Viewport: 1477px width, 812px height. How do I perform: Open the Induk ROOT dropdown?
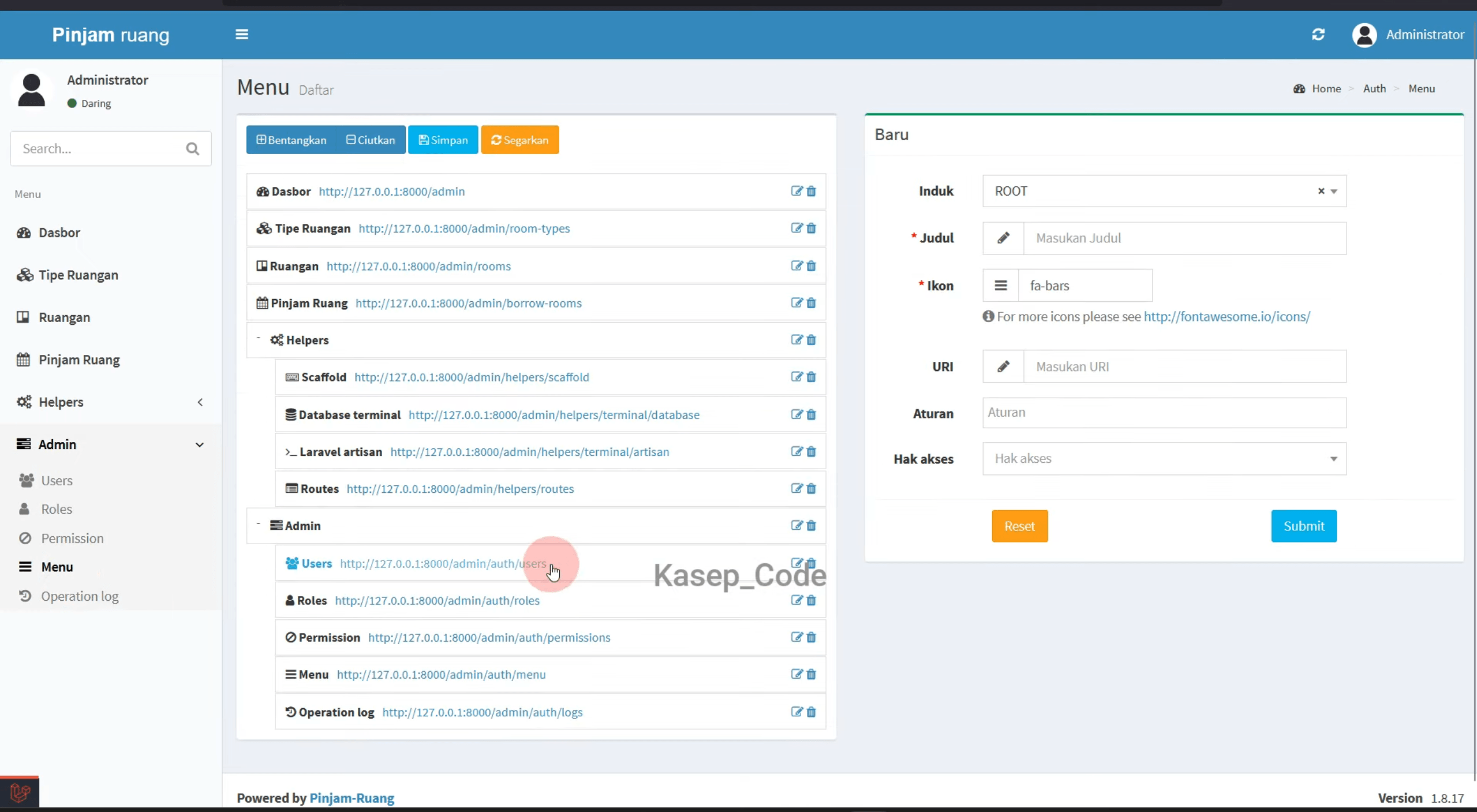point(1164,191)
